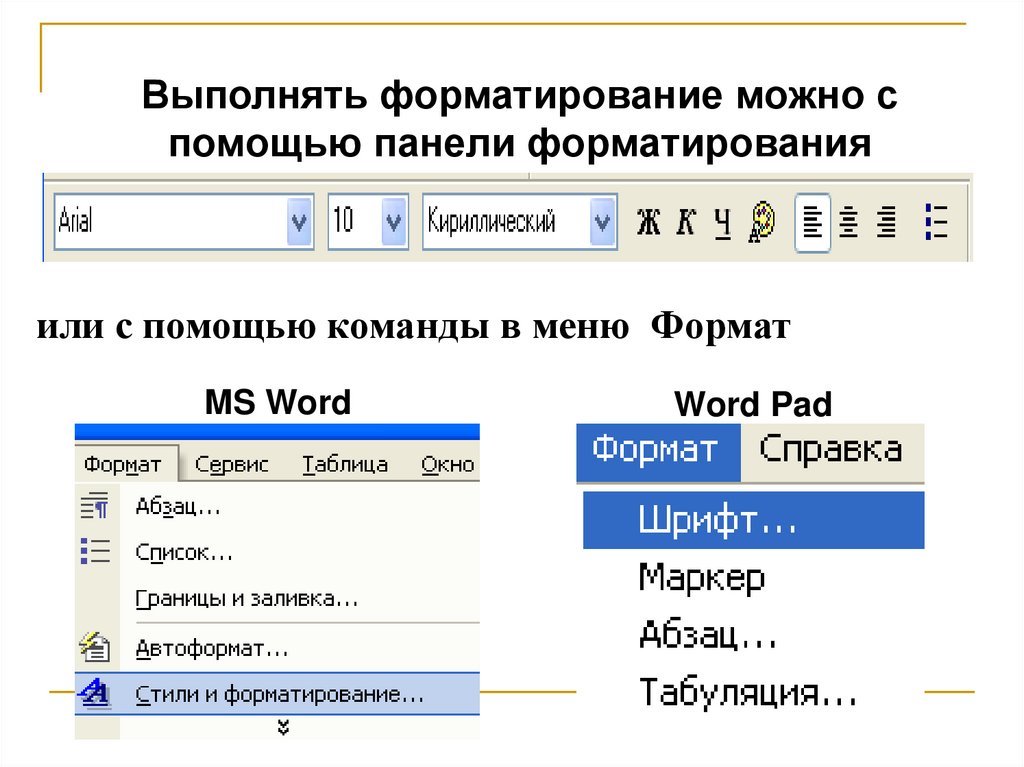Click the Список list icon in Word menu
1024x767 pixels.
95,552
